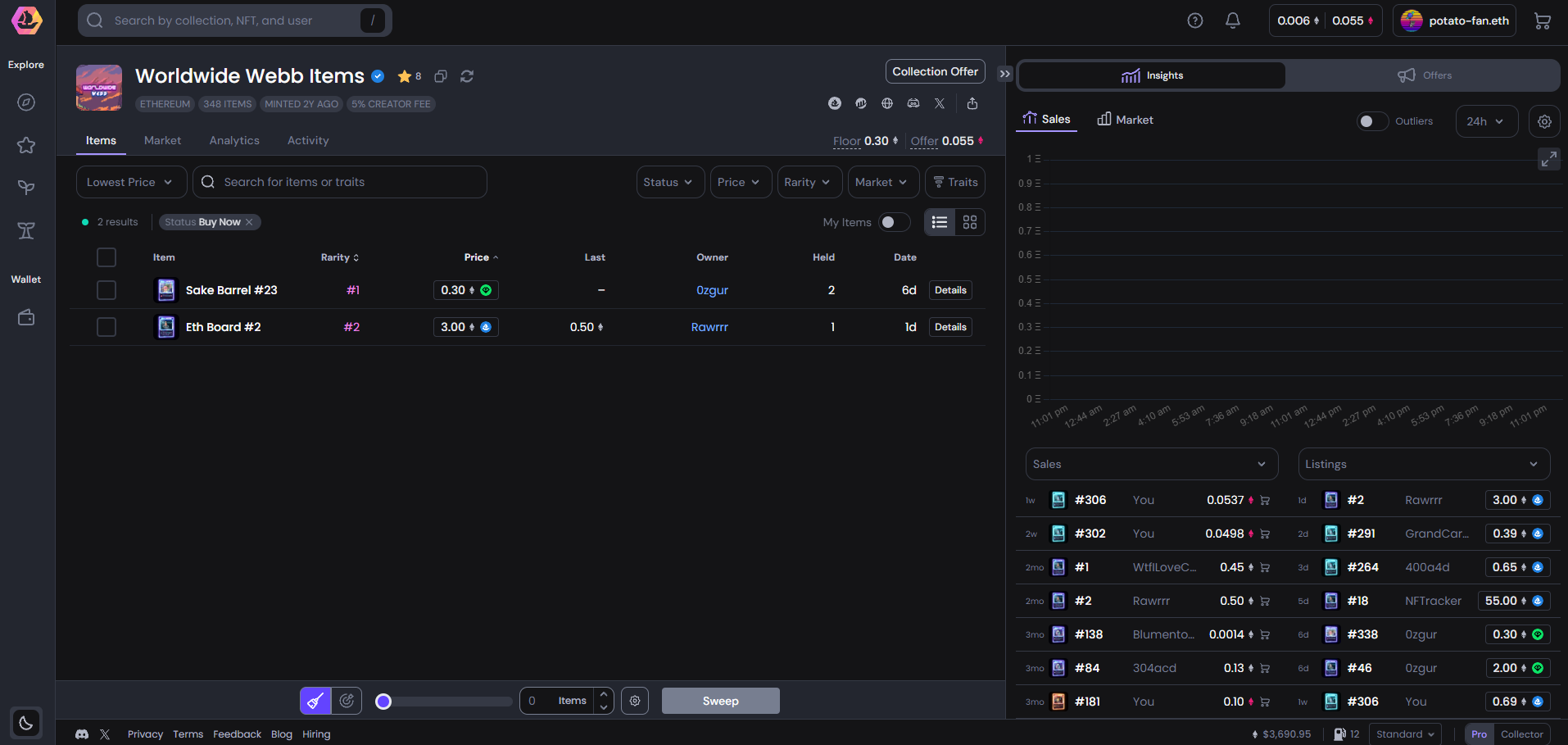Open the Price filter dropdown

(x=741, y=182)
